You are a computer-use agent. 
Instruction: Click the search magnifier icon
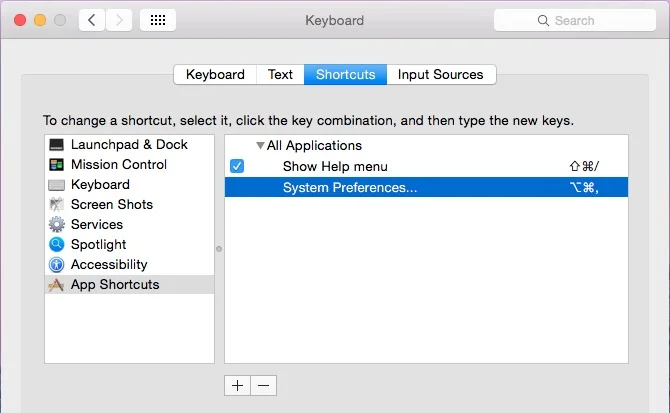click(x=543, y=21)
